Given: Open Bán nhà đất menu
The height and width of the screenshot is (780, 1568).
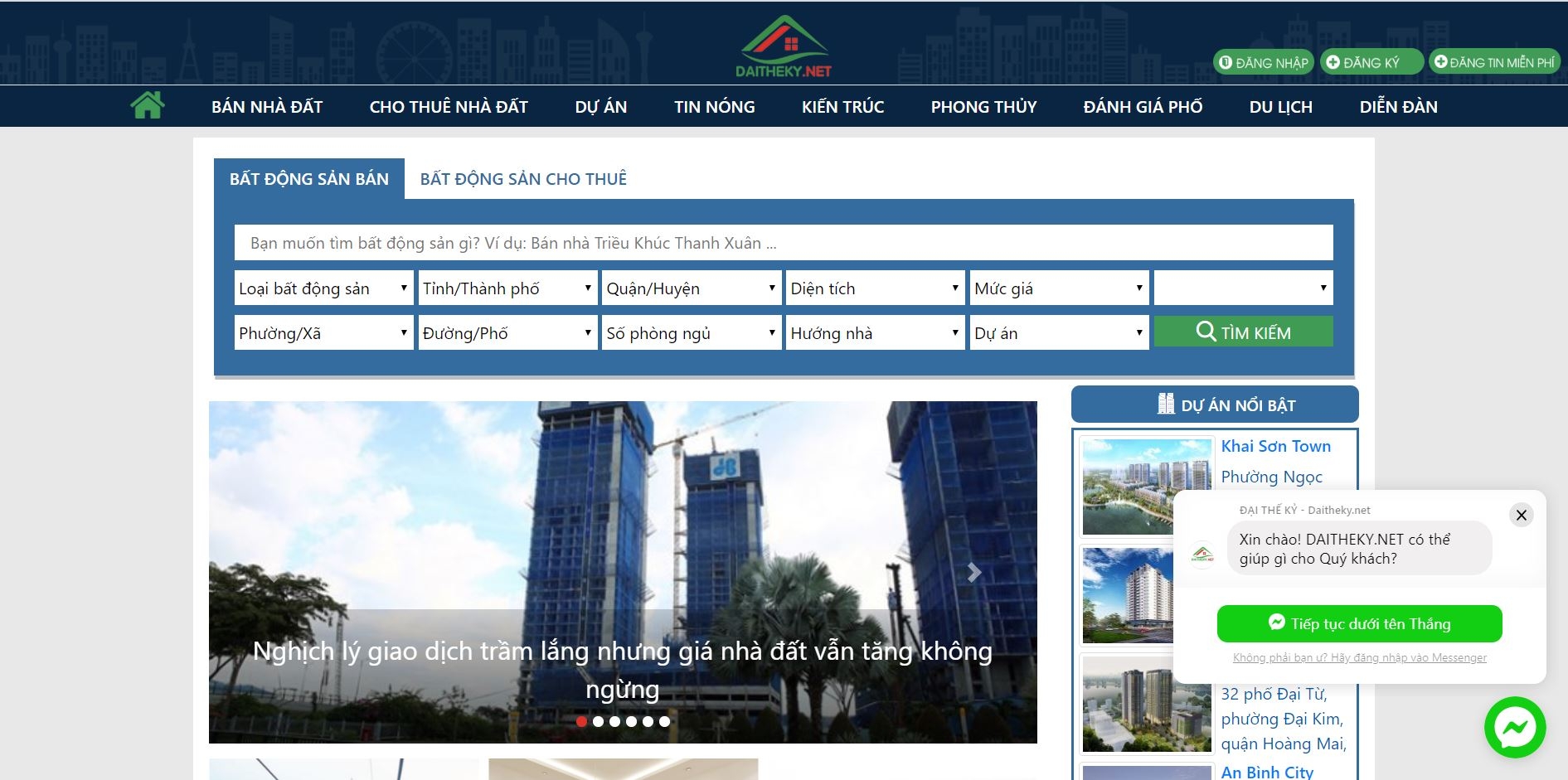Looking at the screenshot, I should (267, 106).
